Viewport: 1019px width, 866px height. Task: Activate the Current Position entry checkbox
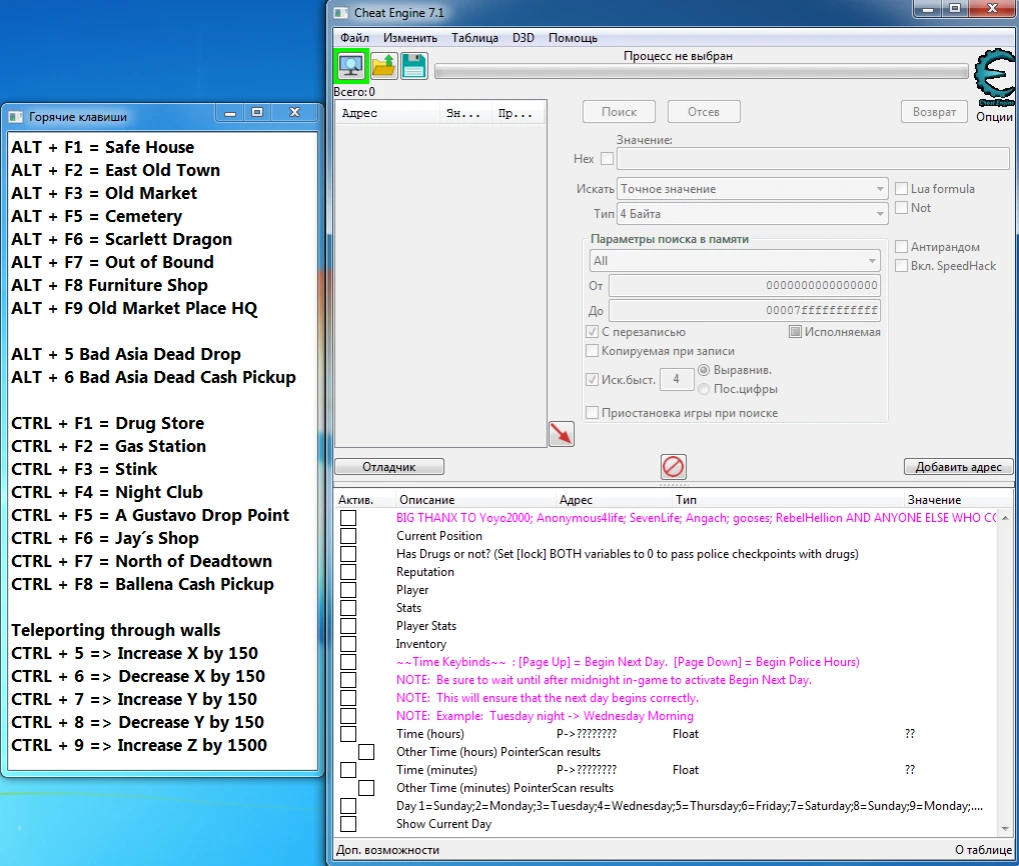348,536
